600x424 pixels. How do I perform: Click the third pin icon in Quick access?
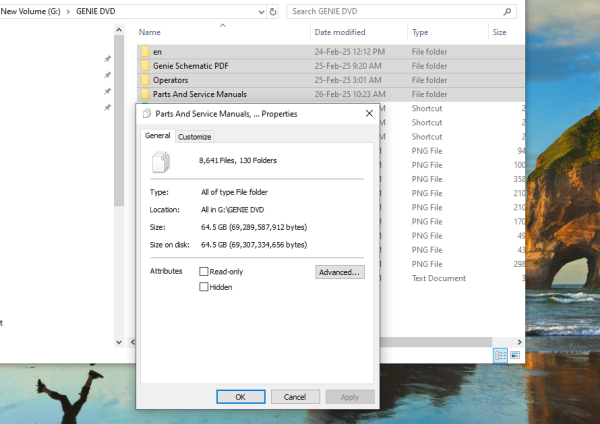[x=108, y=91]
